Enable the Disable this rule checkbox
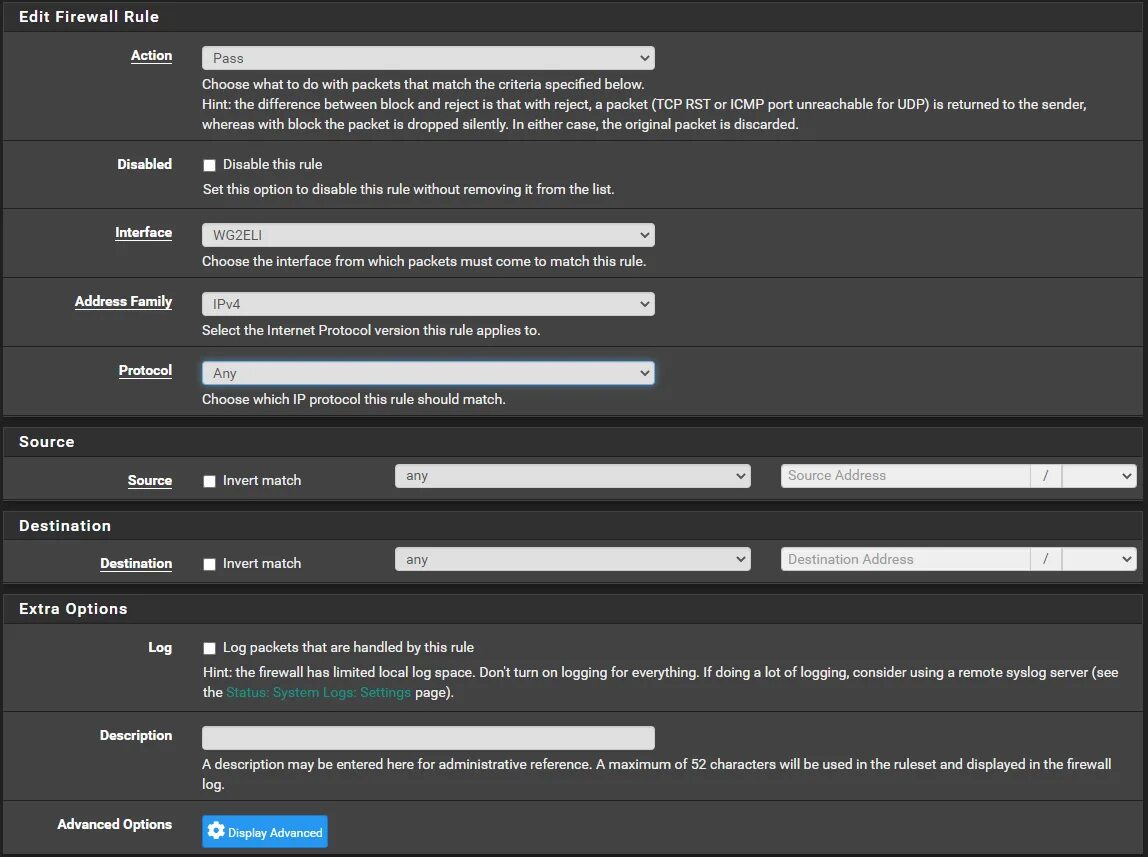The width and height of the screenshot is (1148, 857). 209,165
